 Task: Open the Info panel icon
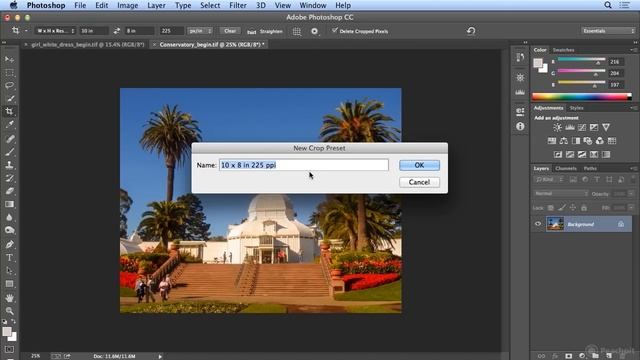coord(520,127)
